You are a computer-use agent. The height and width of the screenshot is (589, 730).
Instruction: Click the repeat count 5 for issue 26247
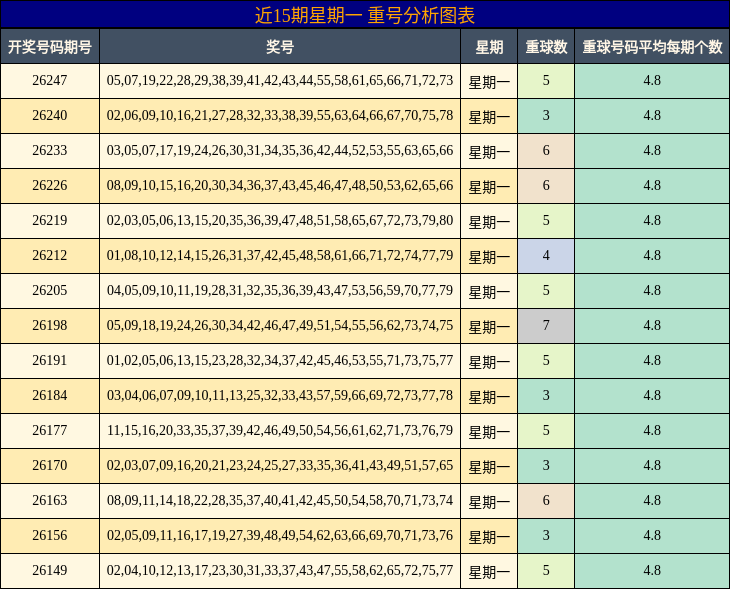tap(546, 81)
